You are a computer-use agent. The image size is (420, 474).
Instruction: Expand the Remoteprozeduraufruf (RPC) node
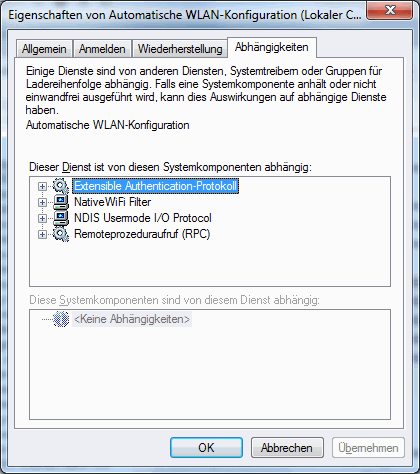(x=42, y=234)
